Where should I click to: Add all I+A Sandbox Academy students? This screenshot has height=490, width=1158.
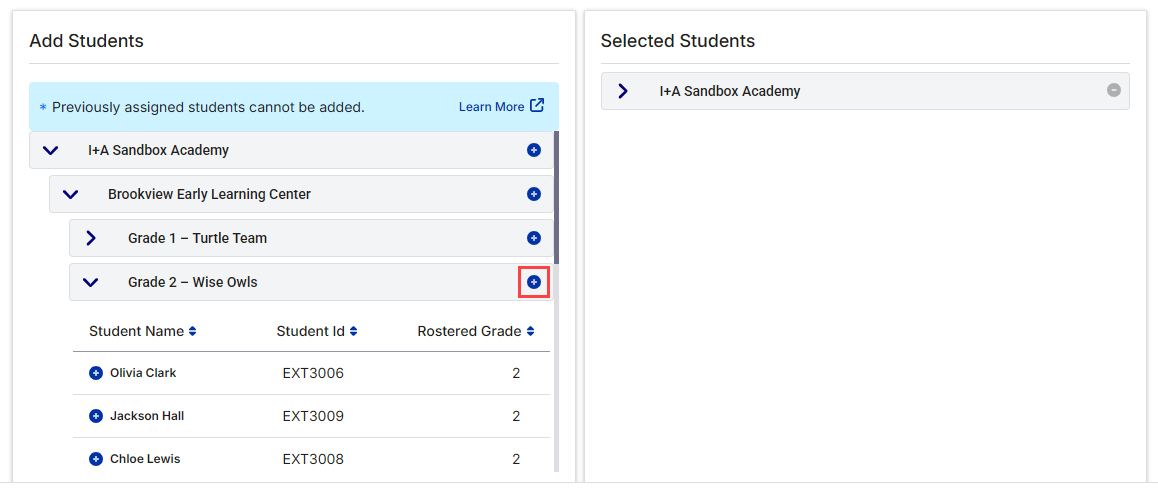tap(534, 150)
